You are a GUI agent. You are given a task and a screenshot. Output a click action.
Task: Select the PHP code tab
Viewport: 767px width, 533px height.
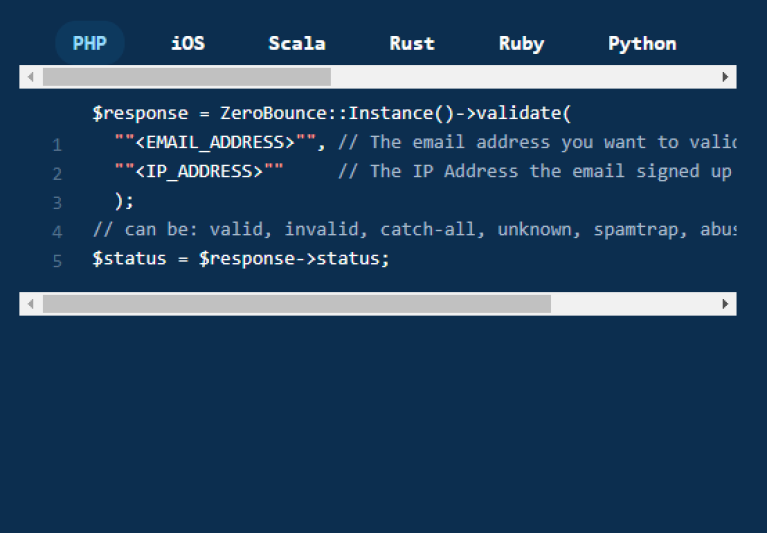(x=90, y=44)
